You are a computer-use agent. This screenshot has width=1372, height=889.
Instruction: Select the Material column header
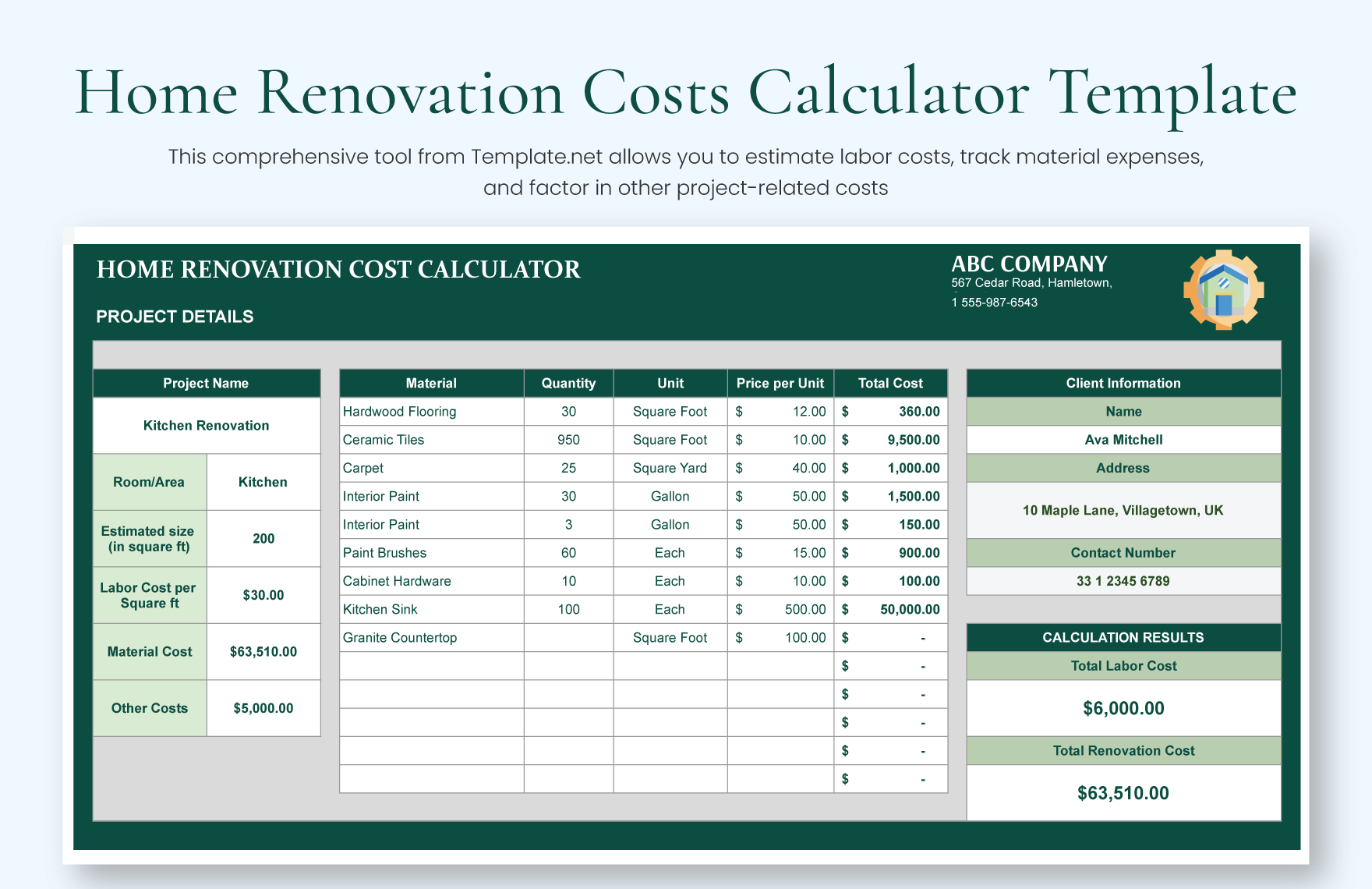tap(432, 383)
